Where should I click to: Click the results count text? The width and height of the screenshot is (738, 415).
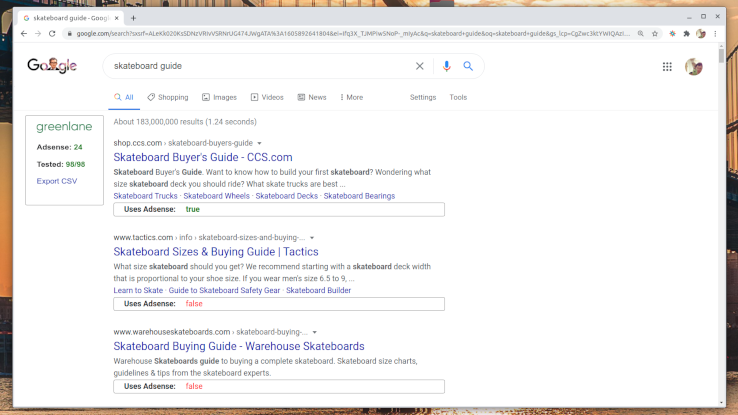[x=185, y=122]
